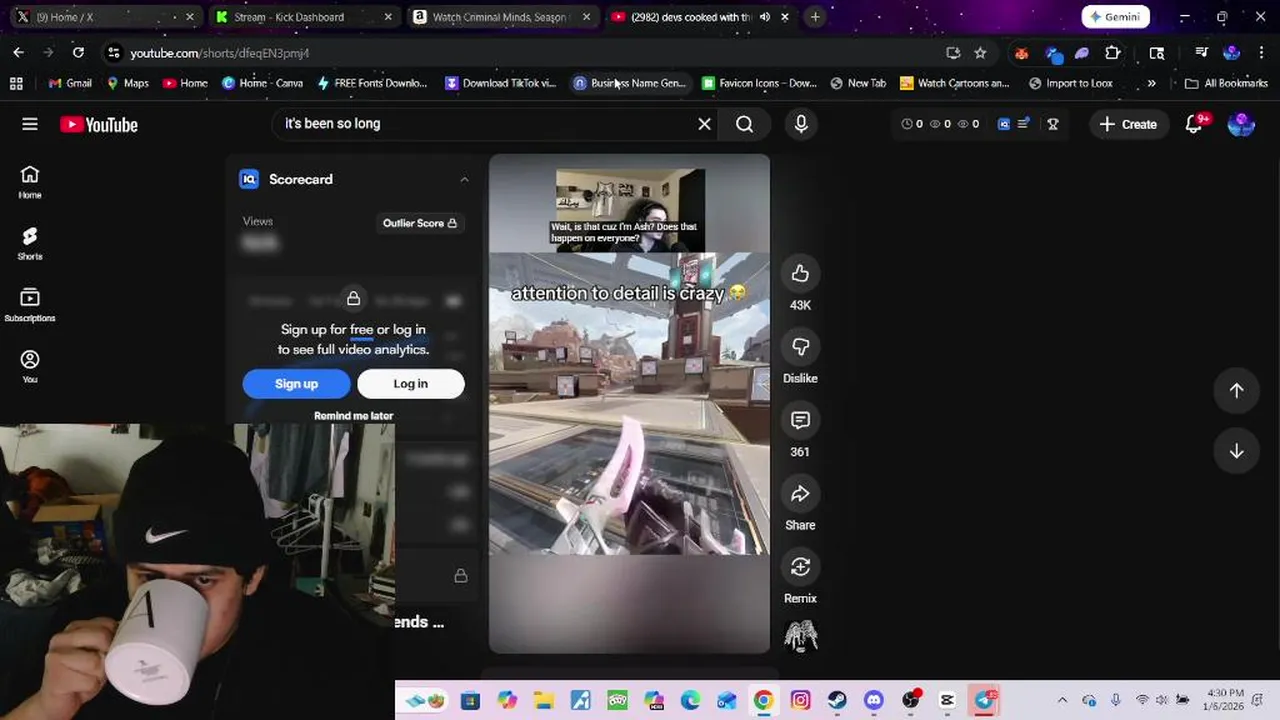Launch the Gemini button
The image size is (1280, 720).
[x=1116, y=17]
